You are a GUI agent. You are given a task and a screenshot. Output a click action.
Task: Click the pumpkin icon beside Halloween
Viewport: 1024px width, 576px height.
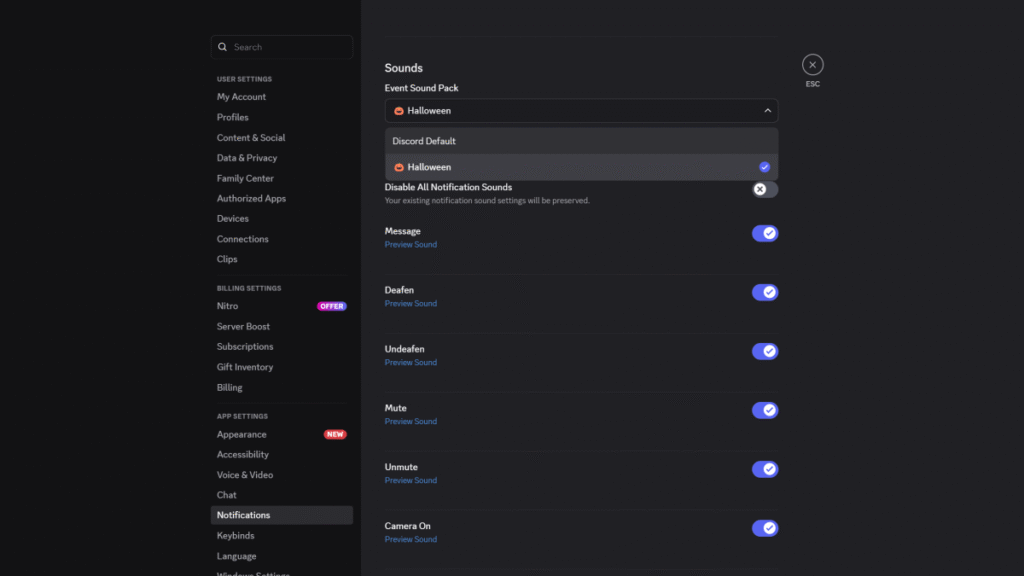(x=400, y=111)
